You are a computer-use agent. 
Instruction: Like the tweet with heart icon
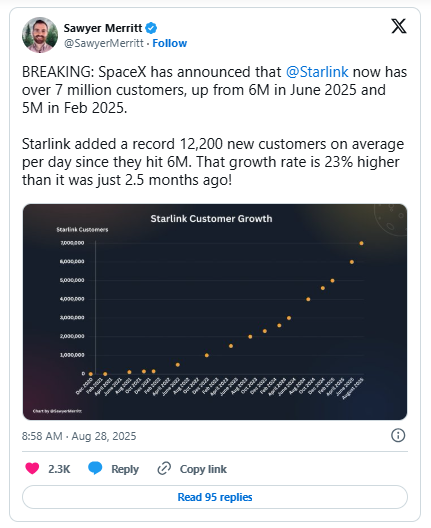32,468
